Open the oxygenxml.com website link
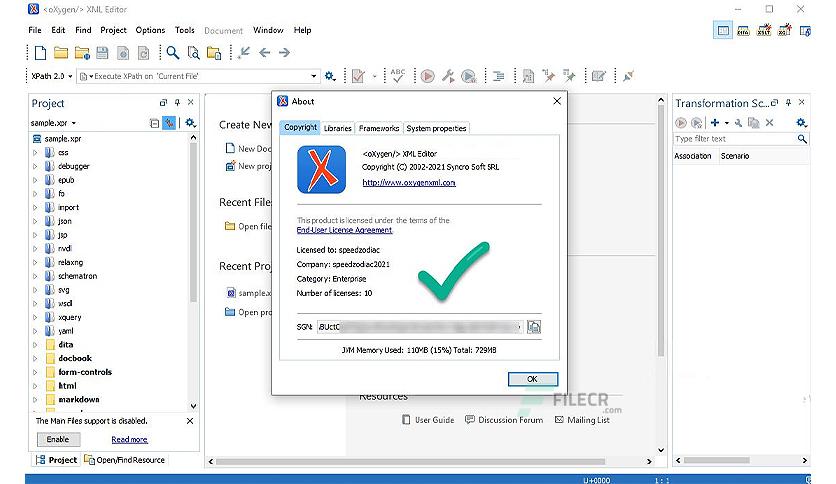This screenshot has width=836, height=484. tap(409, 183)
